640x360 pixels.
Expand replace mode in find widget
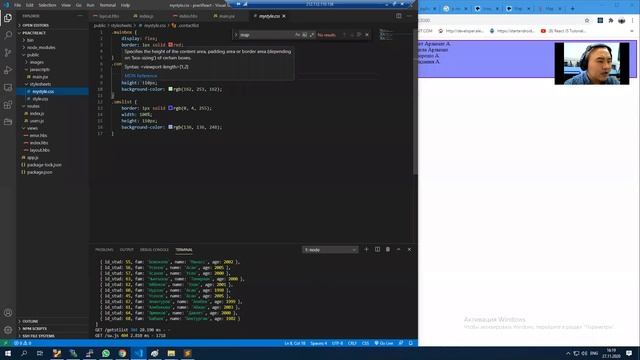tap(236, 35)
